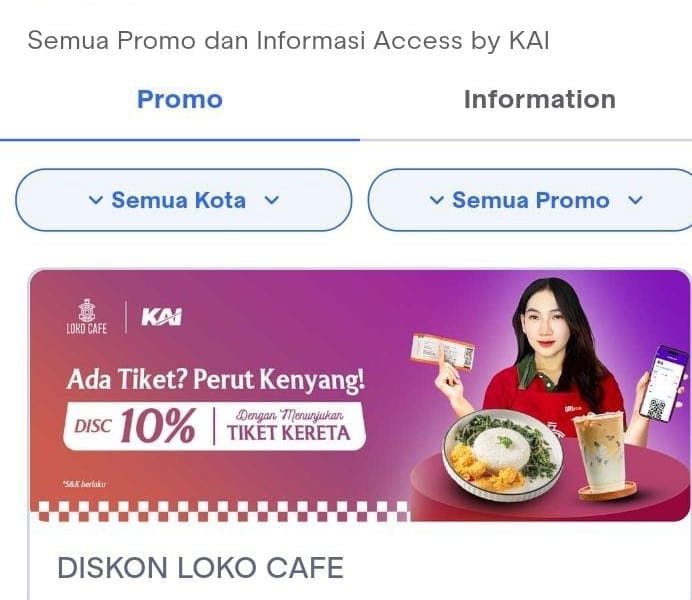Screen dimensions: 692x600
Task: Tap the Loko Cafe logo on banner
Action: pos(86,317)
